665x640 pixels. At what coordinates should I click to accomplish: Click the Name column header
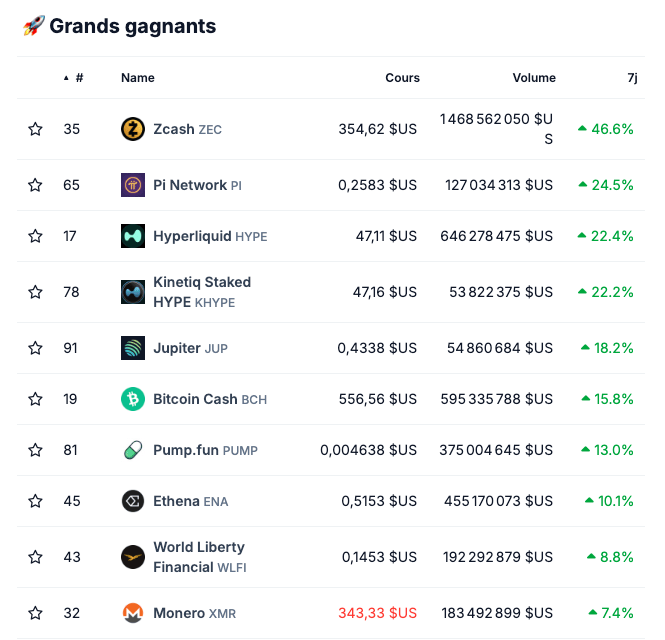coord(138,78)
